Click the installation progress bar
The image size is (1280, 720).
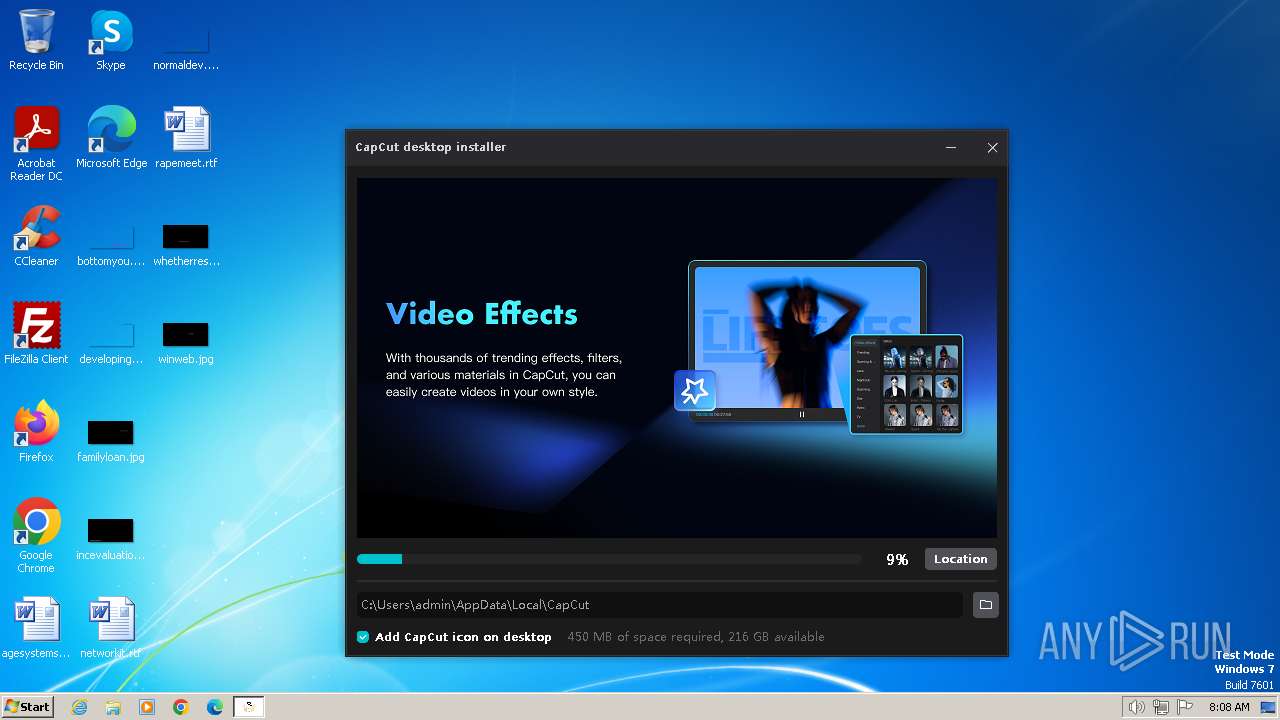(x=609, y=559)
